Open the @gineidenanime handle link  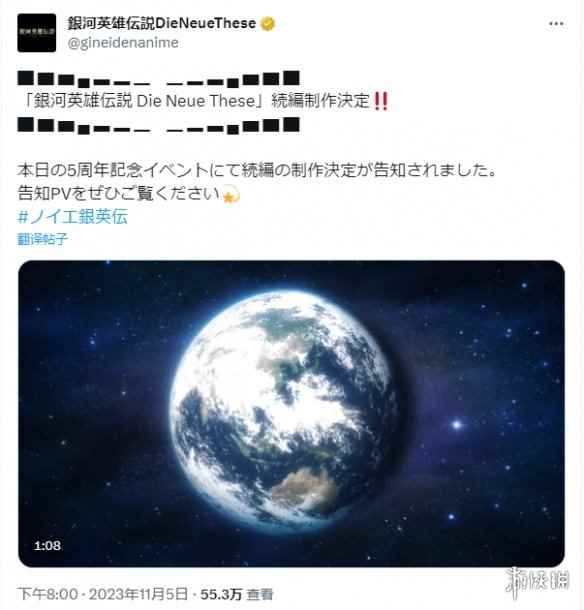[x=123, y=42]
